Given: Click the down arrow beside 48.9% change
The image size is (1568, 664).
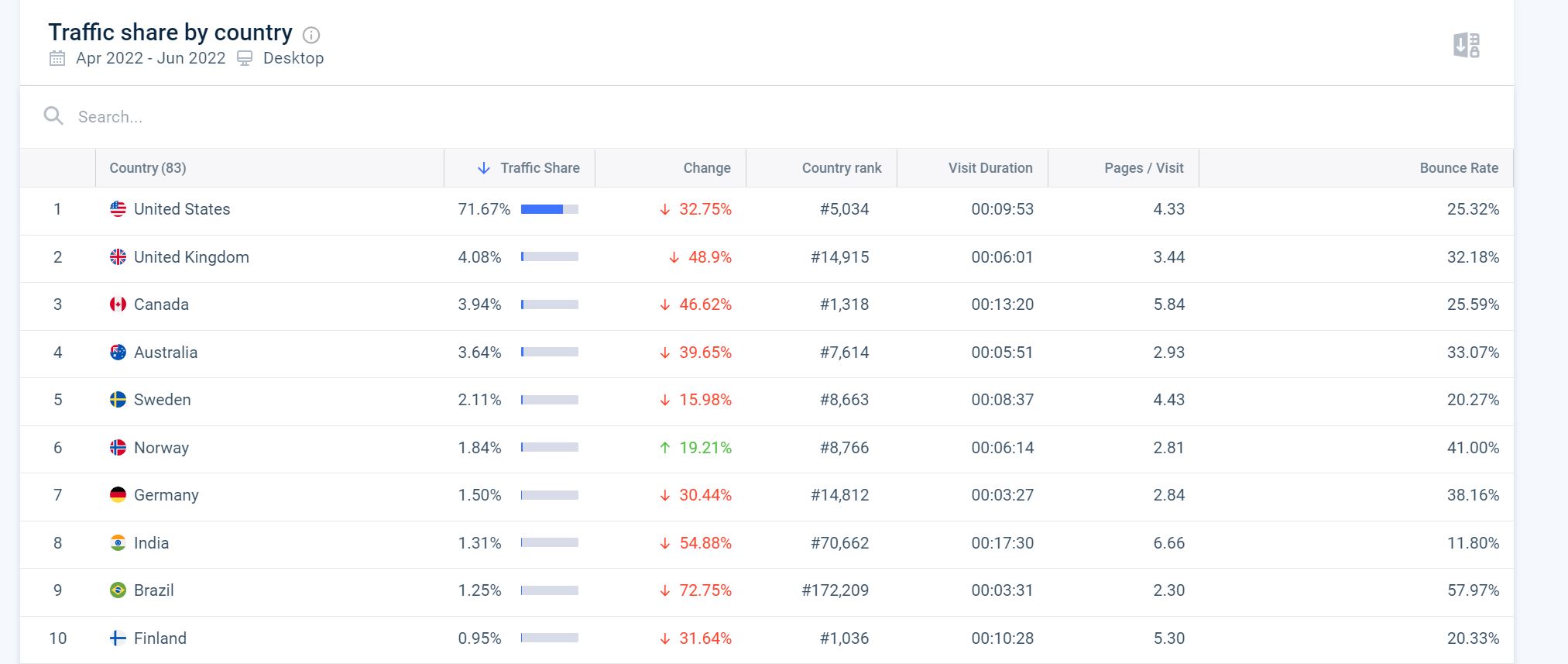Looking at the screenshot, I should pyautogui.click(x=674, y=257).
